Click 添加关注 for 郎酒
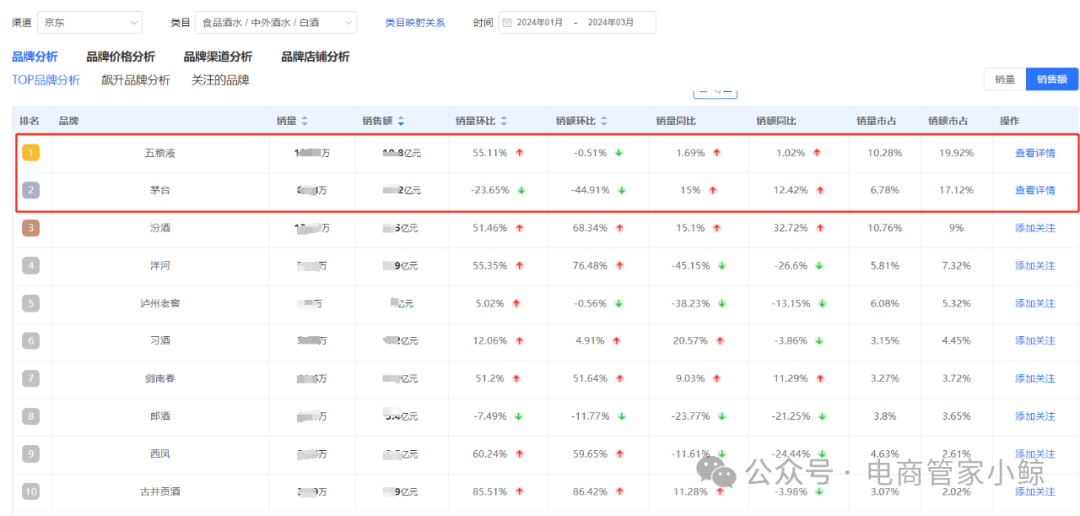This screenshot has width=1080, height=516. click(x=1035, y=416)
